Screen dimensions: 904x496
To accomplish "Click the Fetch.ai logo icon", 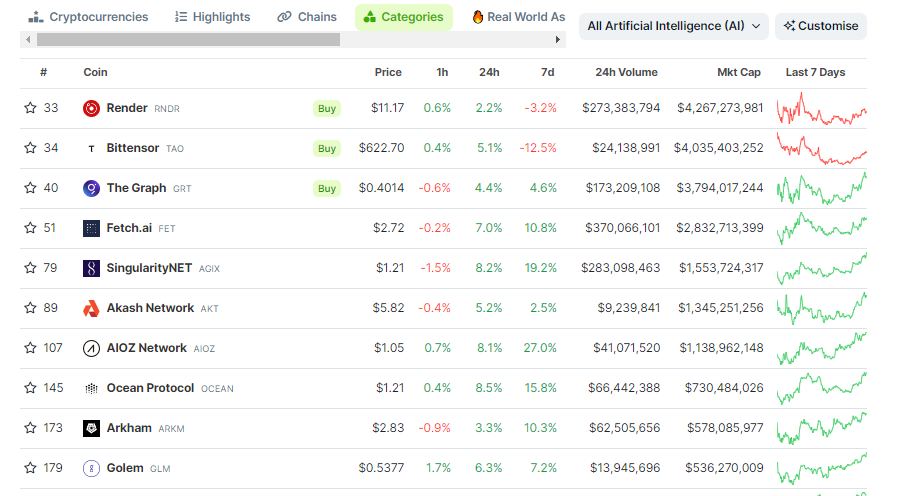I will [91, 228].
